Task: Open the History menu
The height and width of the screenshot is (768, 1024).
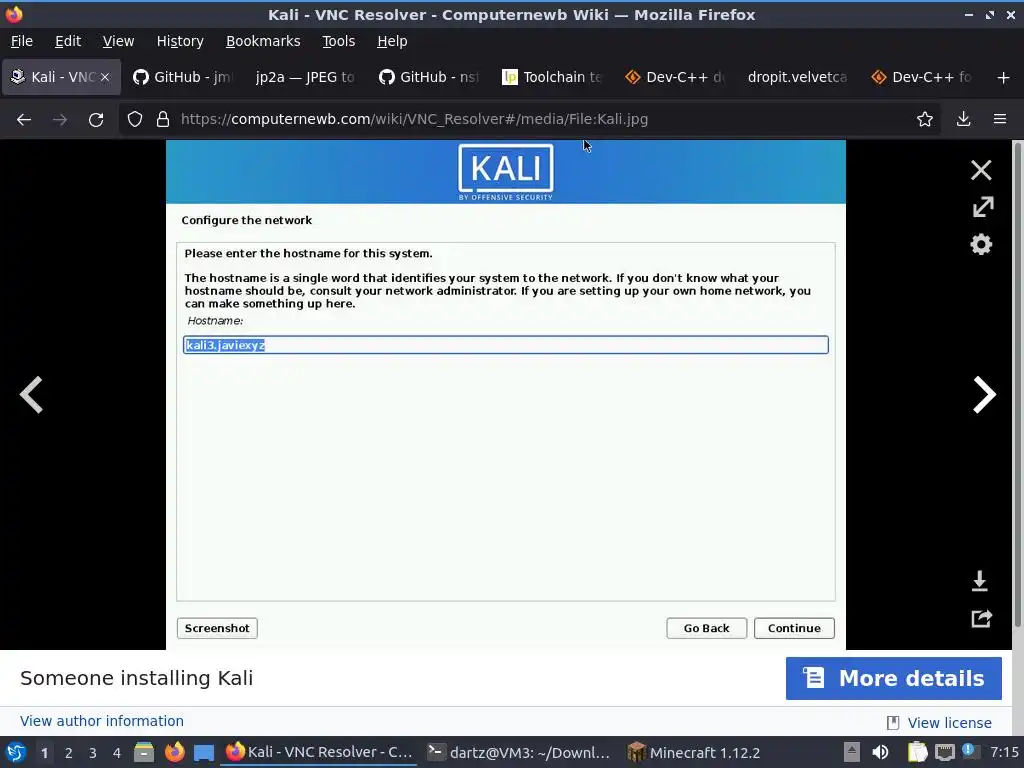Action: pyautogui.click(x=180, y=41)
